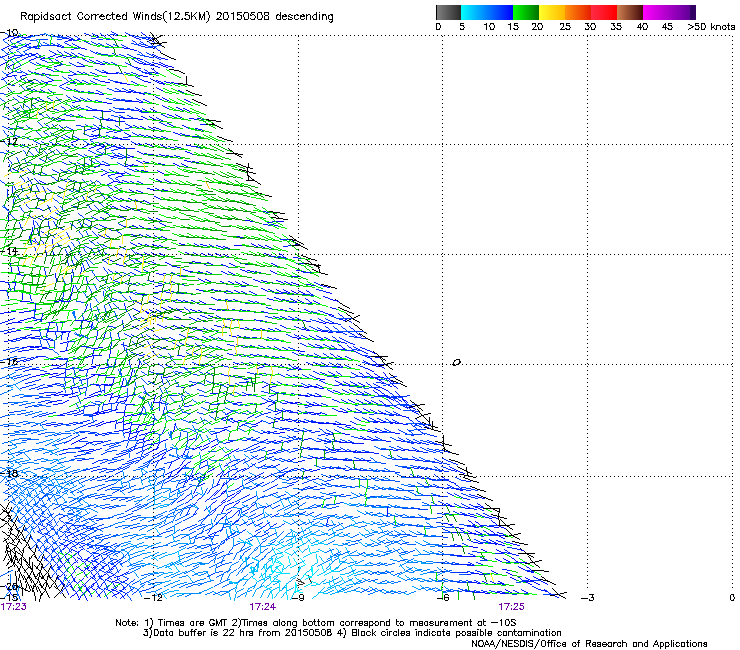The height and width of the screenshot is (650, 740).
Task: Click the '25' color scale label
Action: [565, 27]
